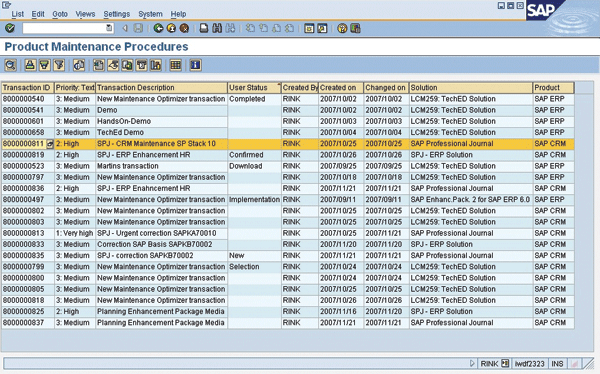600x374 pixels.
Task: Click the Find binoculars icon
Action: 217,28
